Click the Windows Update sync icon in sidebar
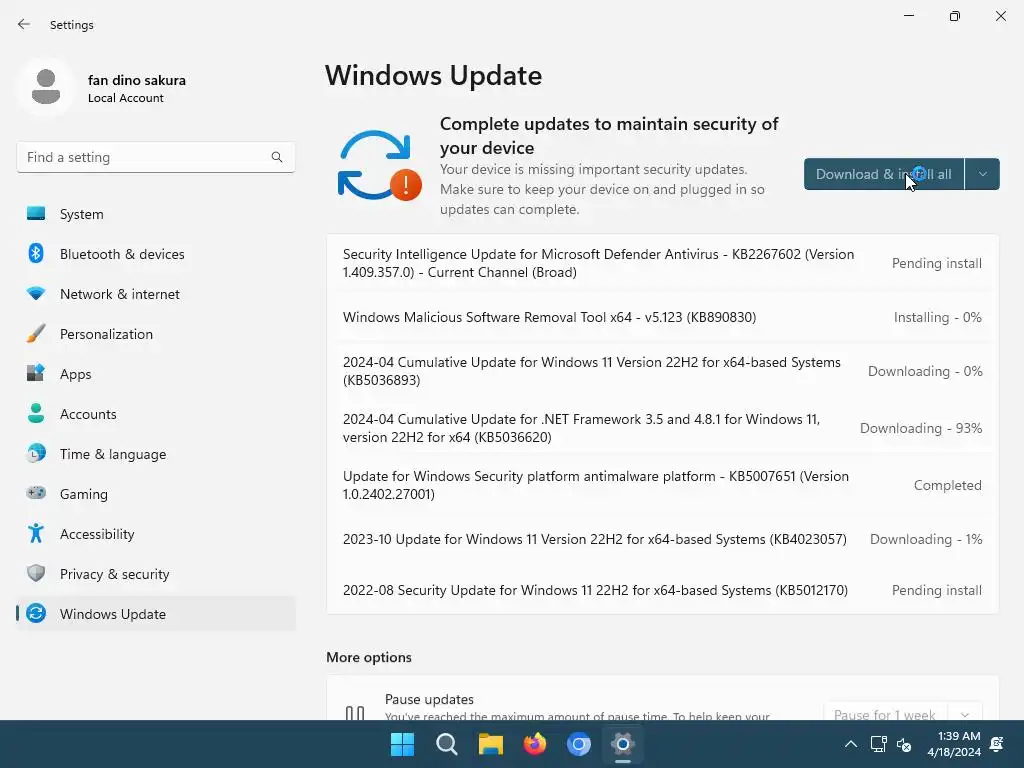This screenshot has height=768, width=1024. point(36,613)
